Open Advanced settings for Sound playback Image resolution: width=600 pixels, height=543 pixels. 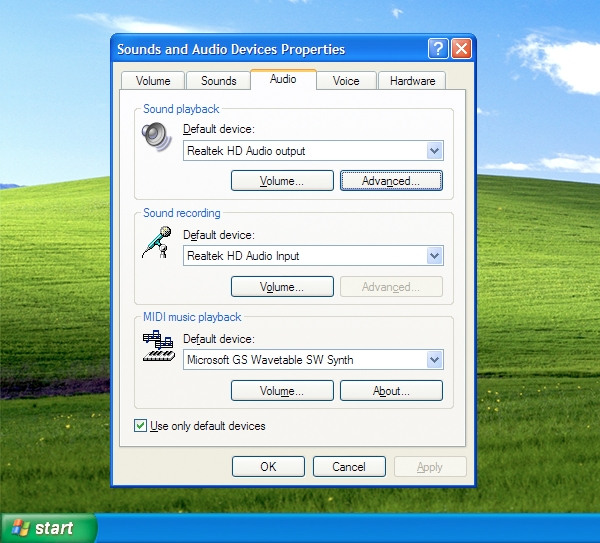(x=390, y=181)
